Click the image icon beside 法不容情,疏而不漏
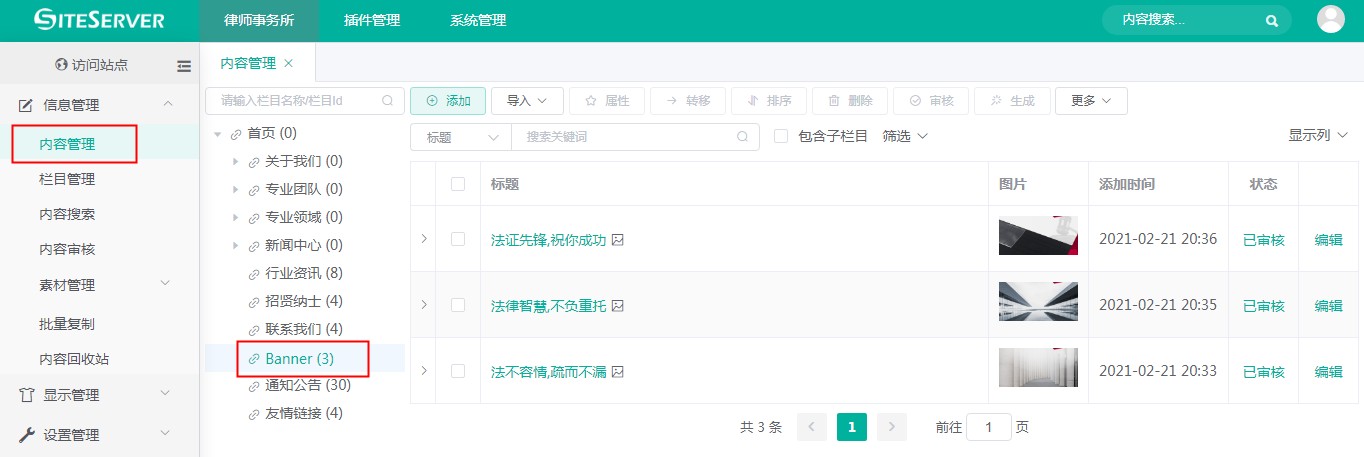 (x=618, y=371)
